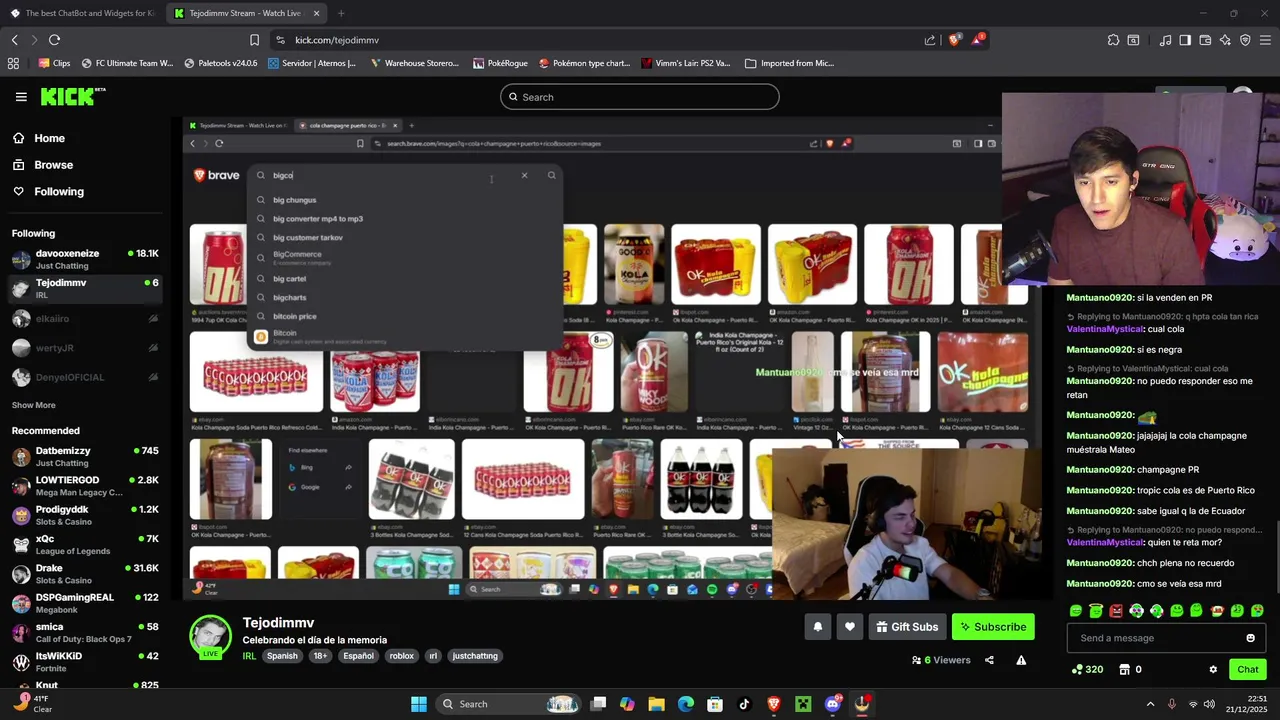Open recommended channel Drake
This screenshot has width=1280, height=720.
click(85, 574)
